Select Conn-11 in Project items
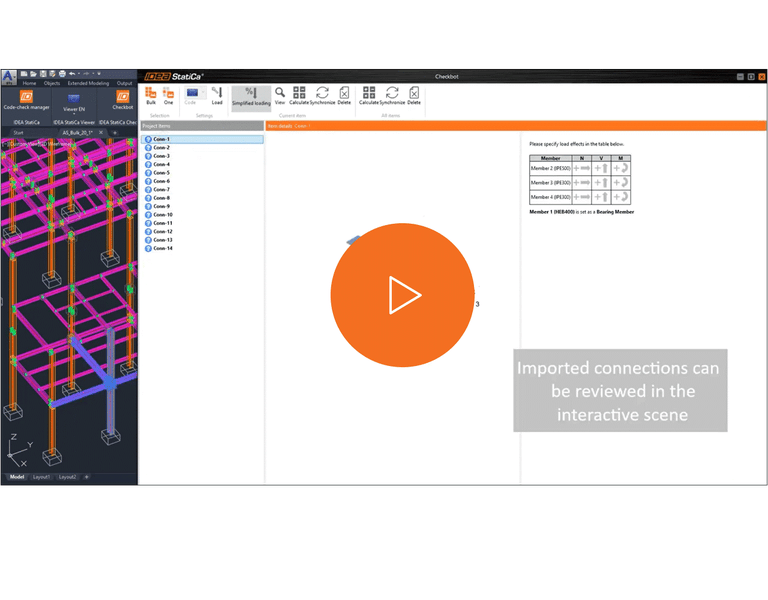Viewport: 768px width, 600px height. 159,223
